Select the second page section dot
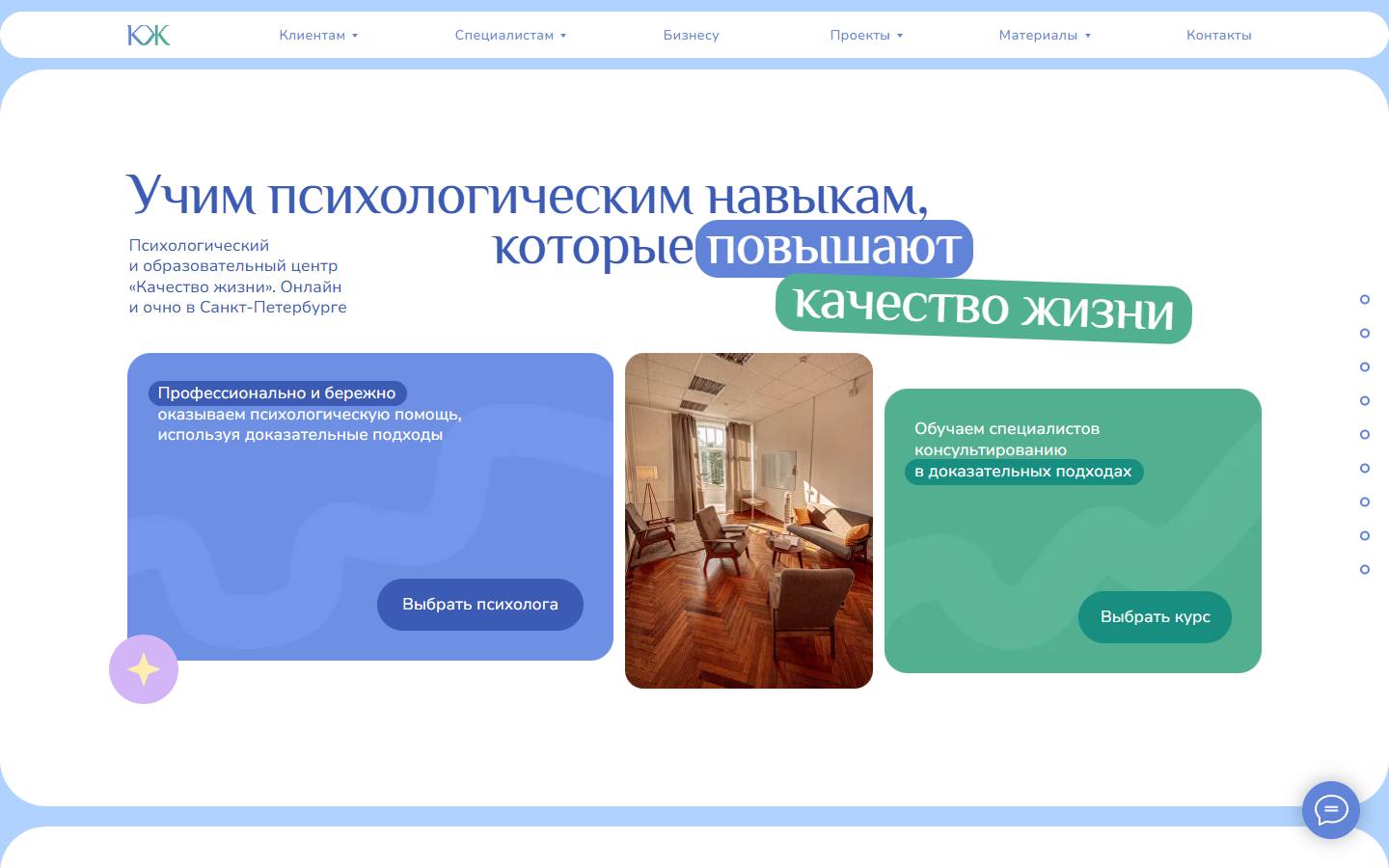Image resolution: width=1389 pixels, height=868 pixels. tap(1365, 333)
